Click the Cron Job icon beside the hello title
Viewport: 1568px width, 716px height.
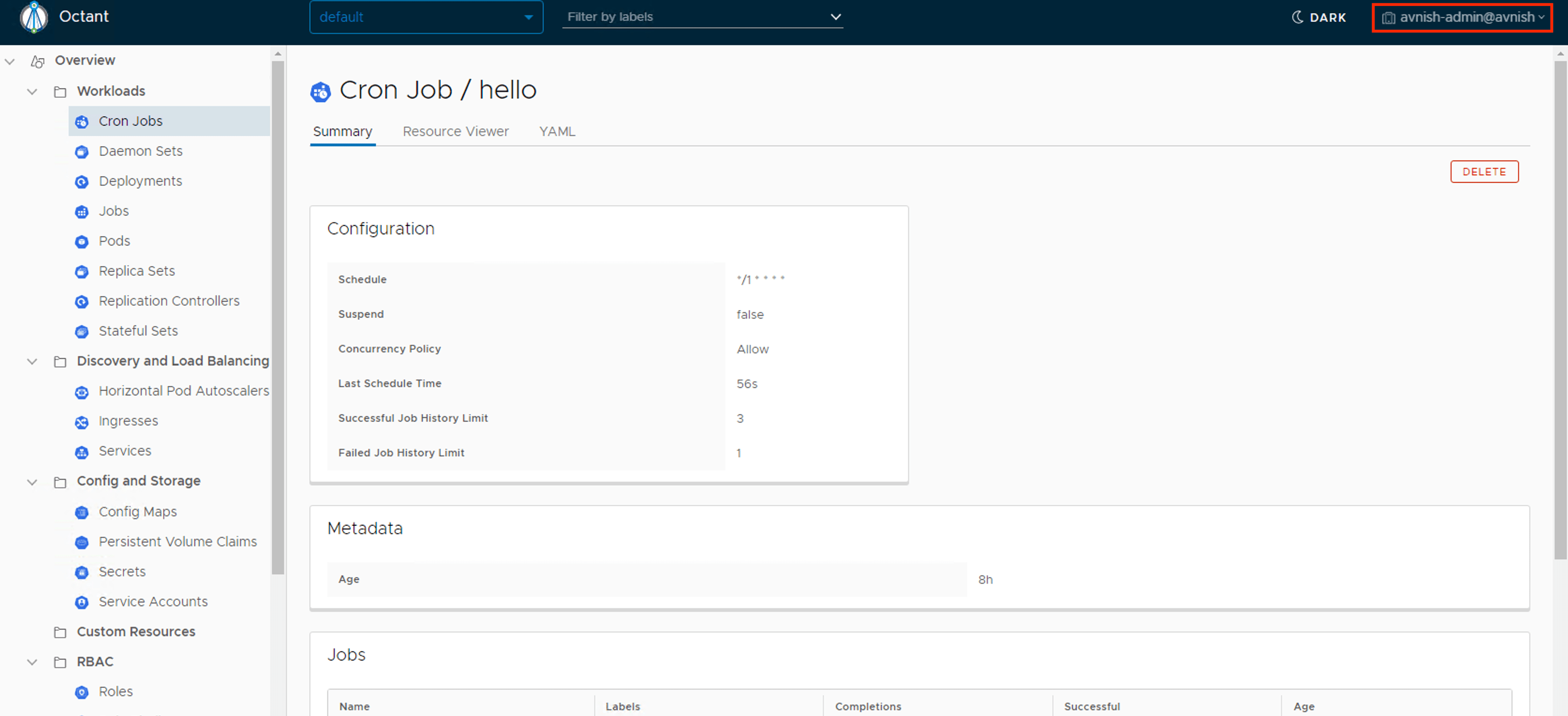pos(320,92)
